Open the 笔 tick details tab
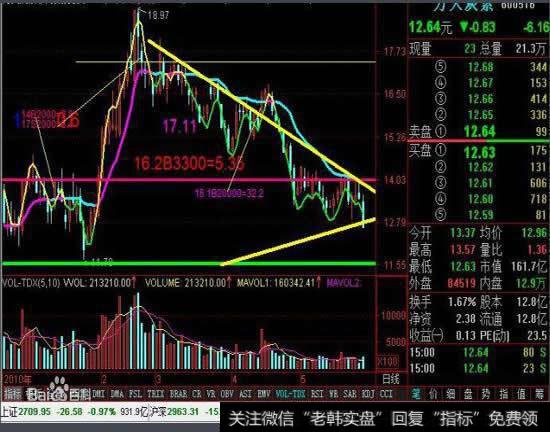The width and height of the screenshot is (550, 432). coord(416,394)
